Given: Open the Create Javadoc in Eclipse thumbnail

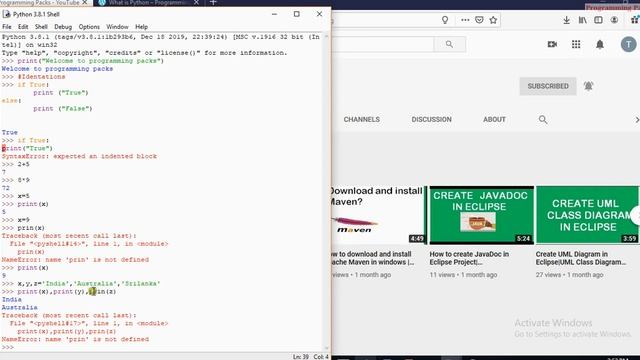Looking at the screenshot, I should (482, 215).
